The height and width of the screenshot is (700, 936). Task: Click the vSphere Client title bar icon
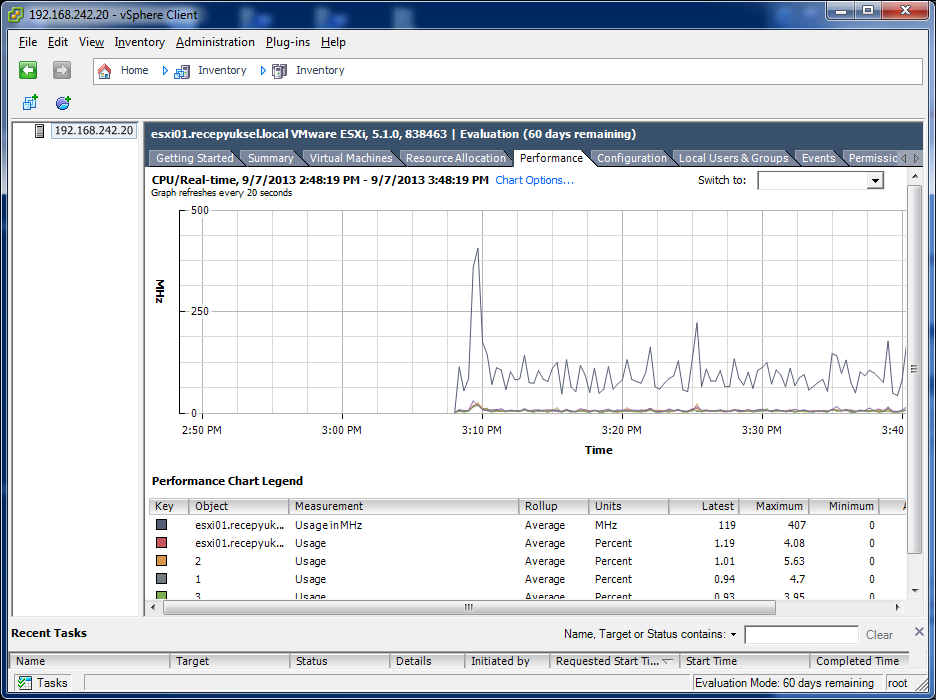coord(16,14)
